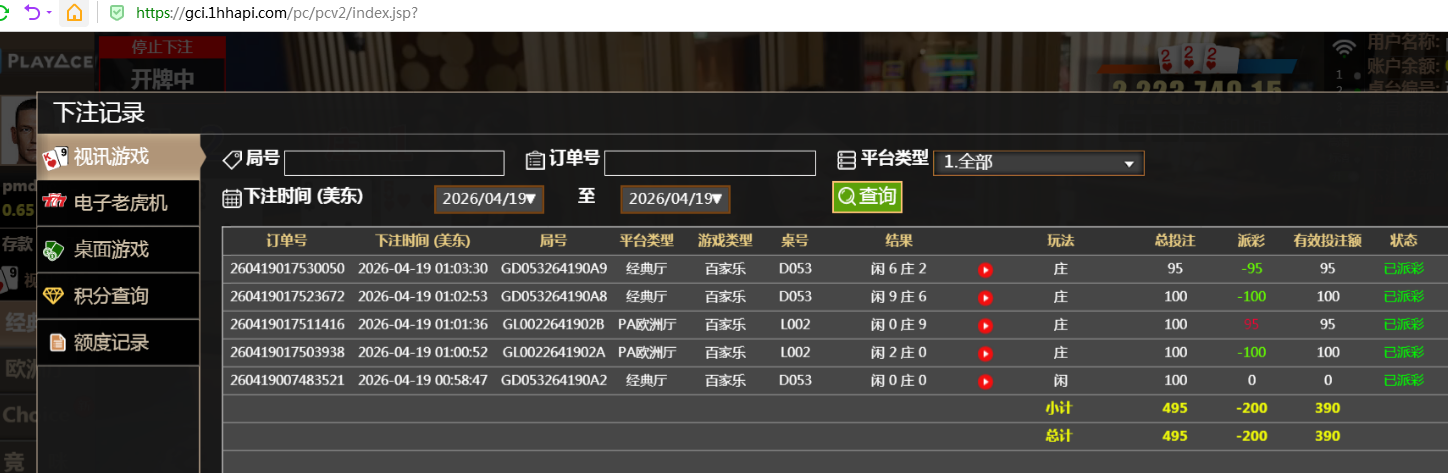Viewport: 1448px width, 473px height.
Task: Click the document icon beside 额度记录
Action: click(x=58, y=343)
